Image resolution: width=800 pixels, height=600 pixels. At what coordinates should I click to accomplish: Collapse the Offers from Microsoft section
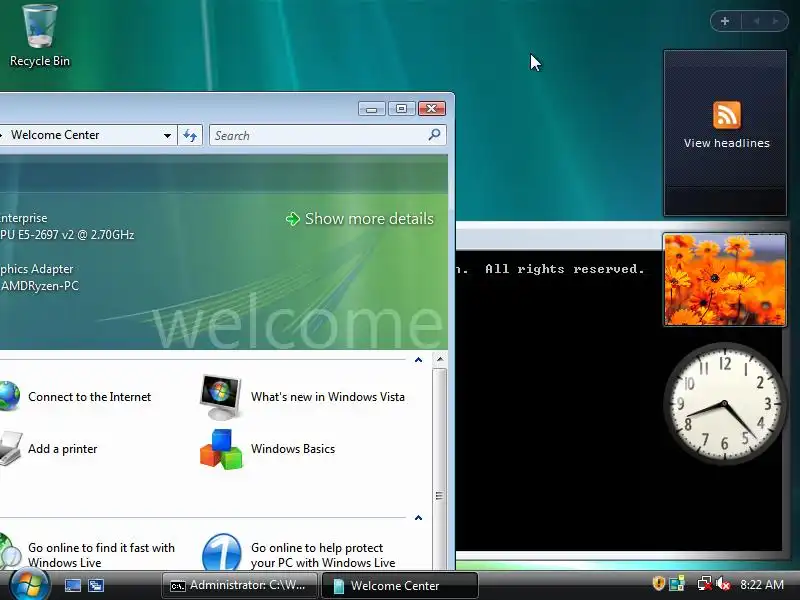pyautogui.click(x=418, y=518)
